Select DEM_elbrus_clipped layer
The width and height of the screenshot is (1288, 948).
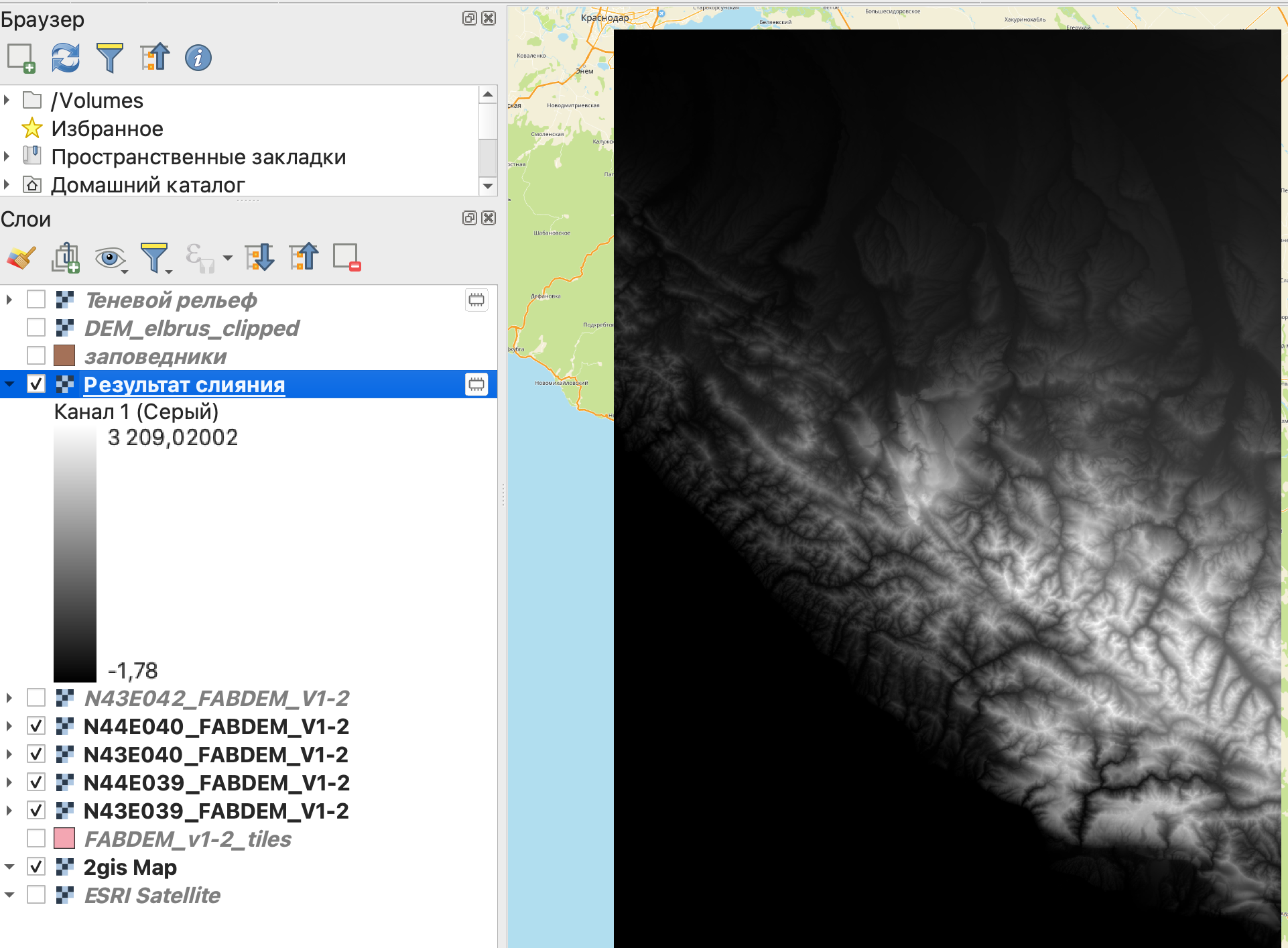pyautogui.click(x=192, y=329)
